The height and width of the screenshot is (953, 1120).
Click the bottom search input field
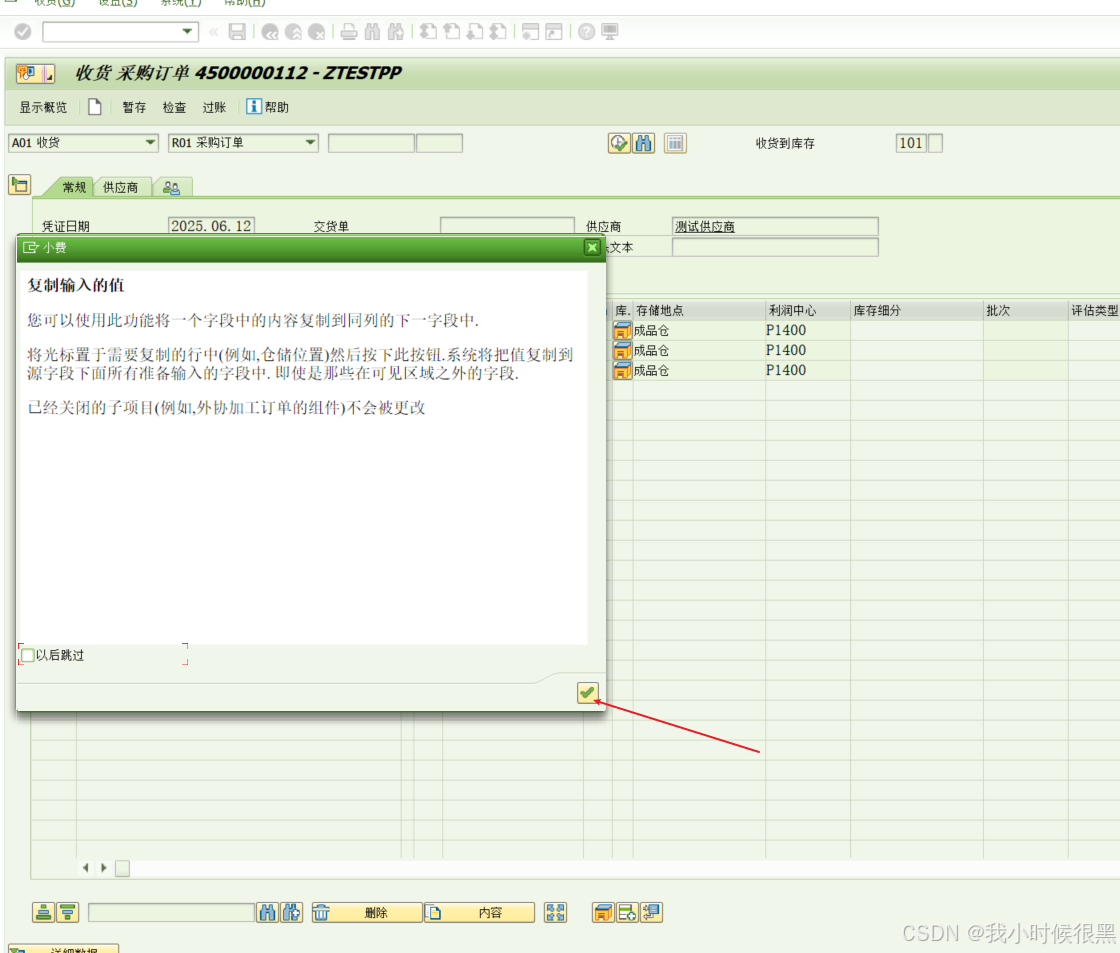pos(171,912)
